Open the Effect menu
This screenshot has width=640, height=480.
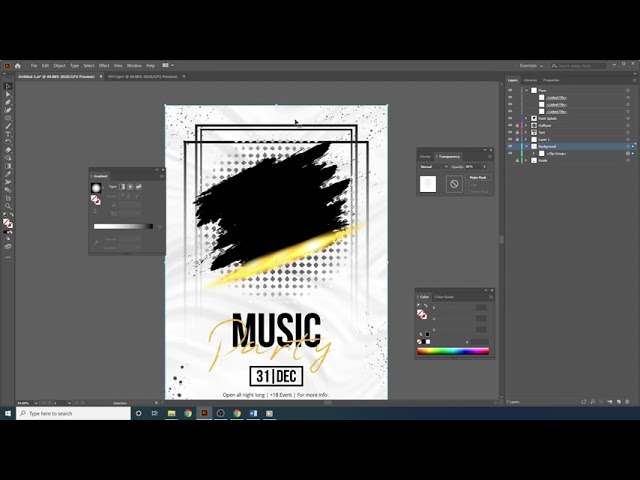pos(104,65)
